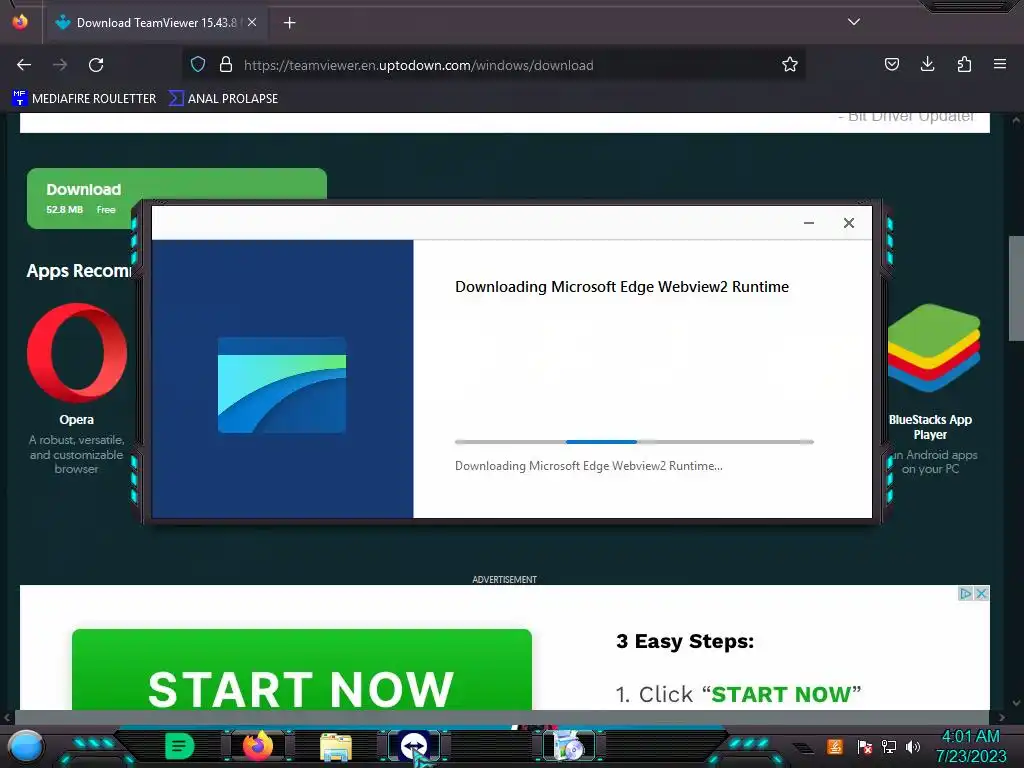Open the BlueStacks App Player title link
The image size is (1024, 768).
pyautogui.click(x=930, y=427)
